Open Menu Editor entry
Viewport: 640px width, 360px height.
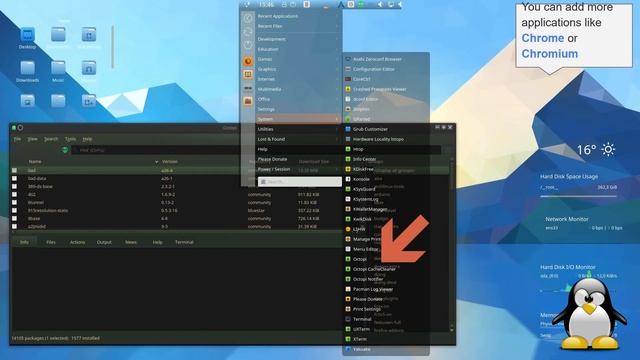[365, 249]
